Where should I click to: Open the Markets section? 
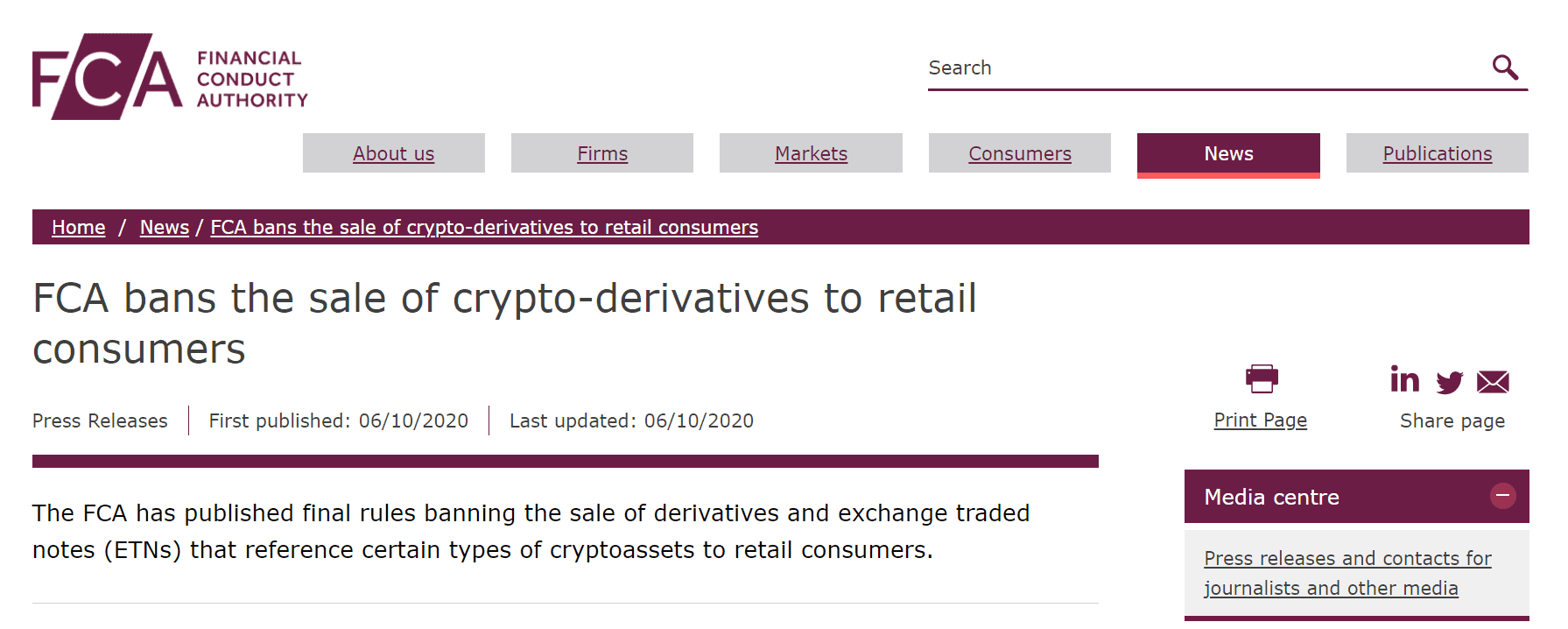click(811, 153)
